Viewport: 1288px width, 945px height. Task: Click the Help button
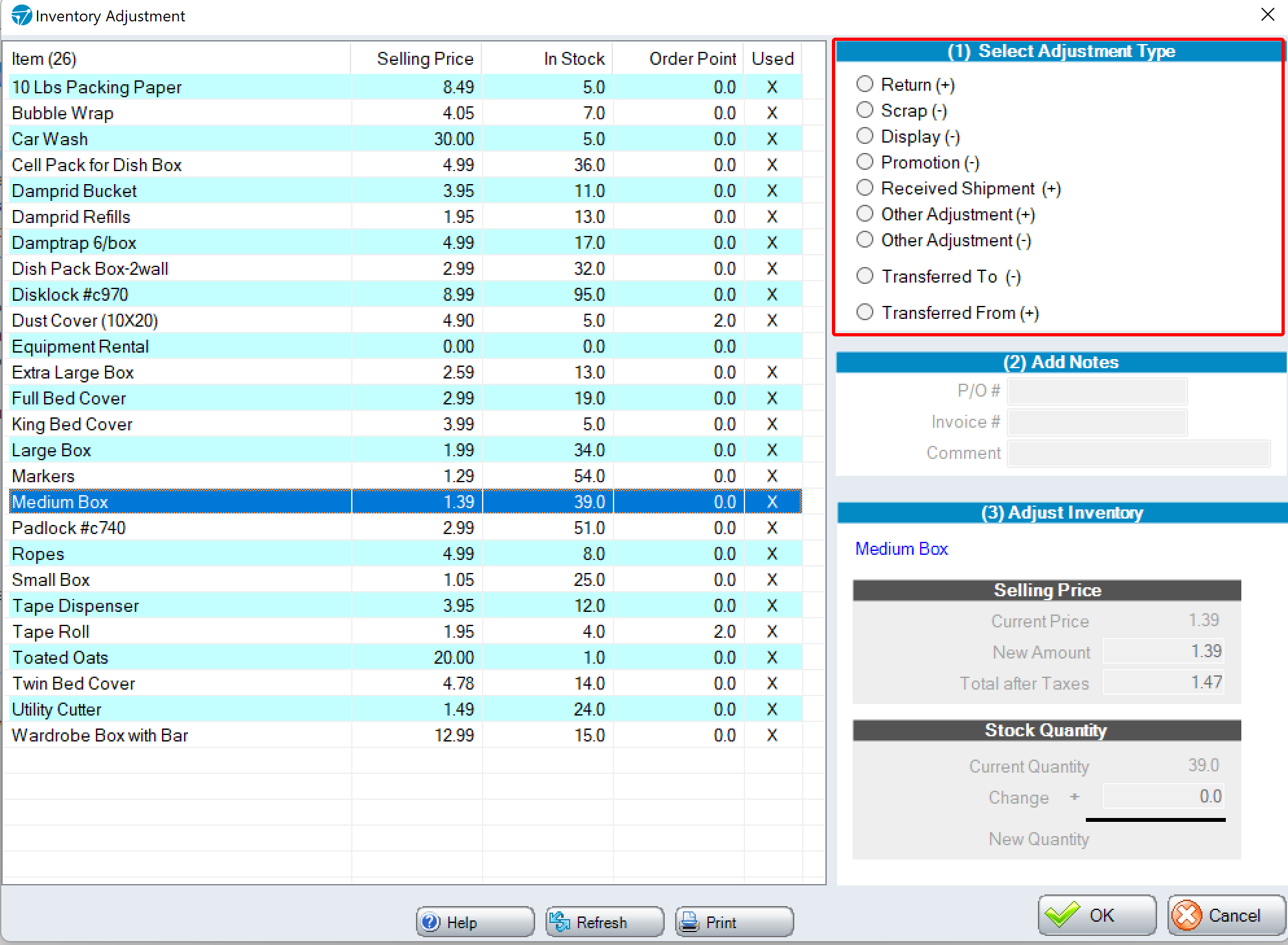(x=476, y=922)
